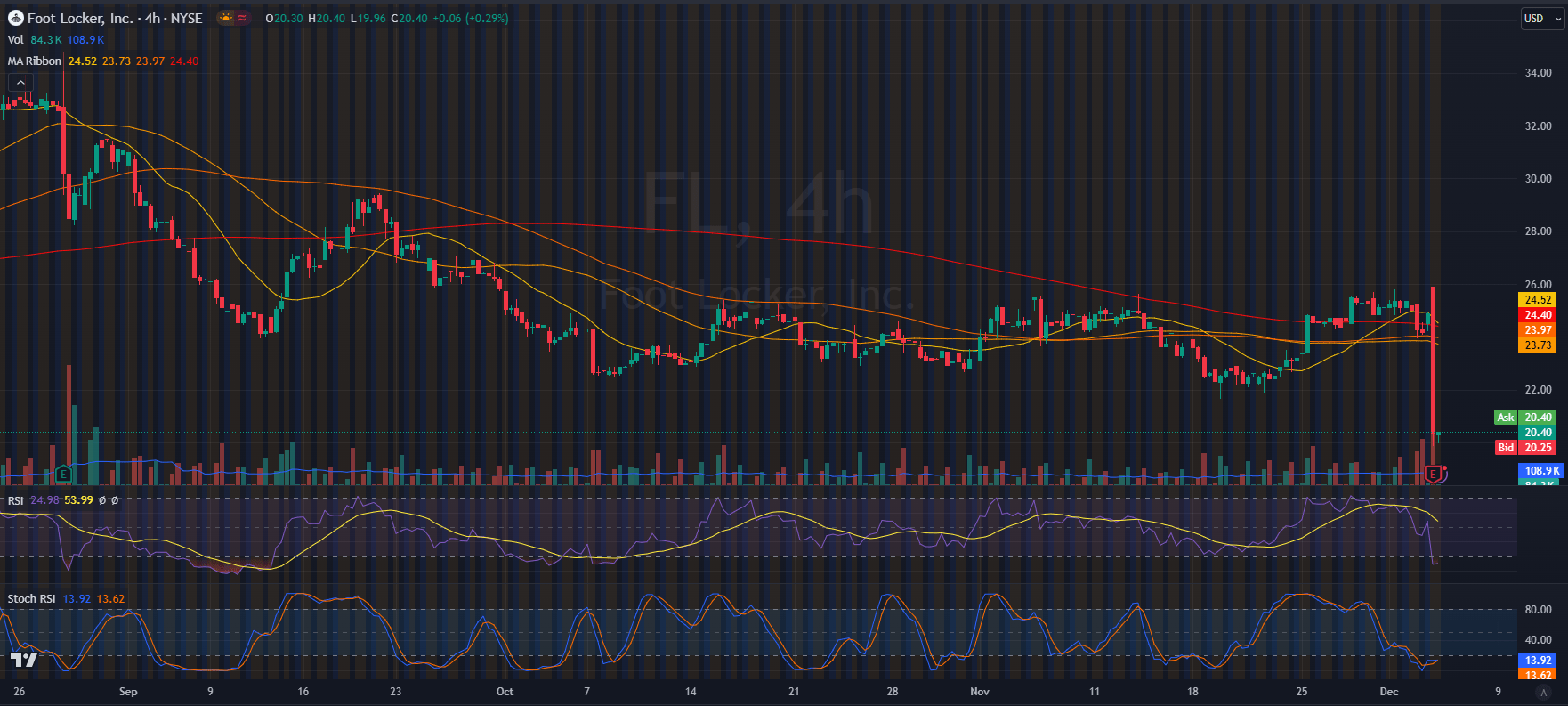Click the Stoch RSI 13.92 value in the legend
The width and height of the screenshot is (1568, 706).
click(x=77, y=599)
